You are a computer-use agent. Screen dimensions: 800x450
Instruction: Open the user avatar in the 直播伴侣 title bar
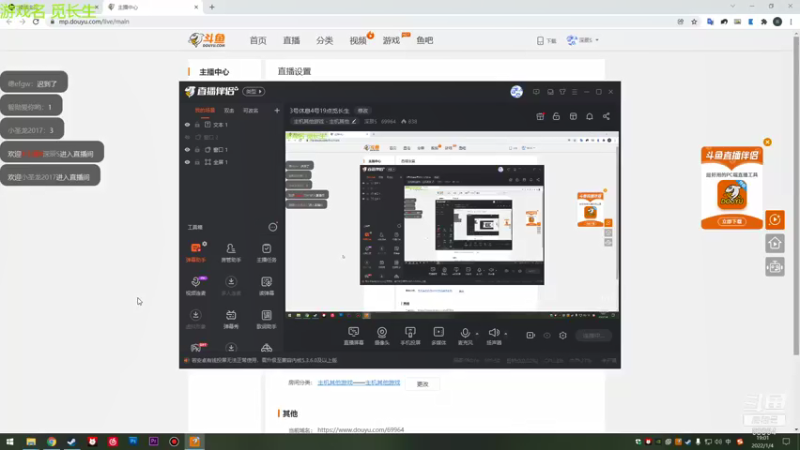[516, 92]
